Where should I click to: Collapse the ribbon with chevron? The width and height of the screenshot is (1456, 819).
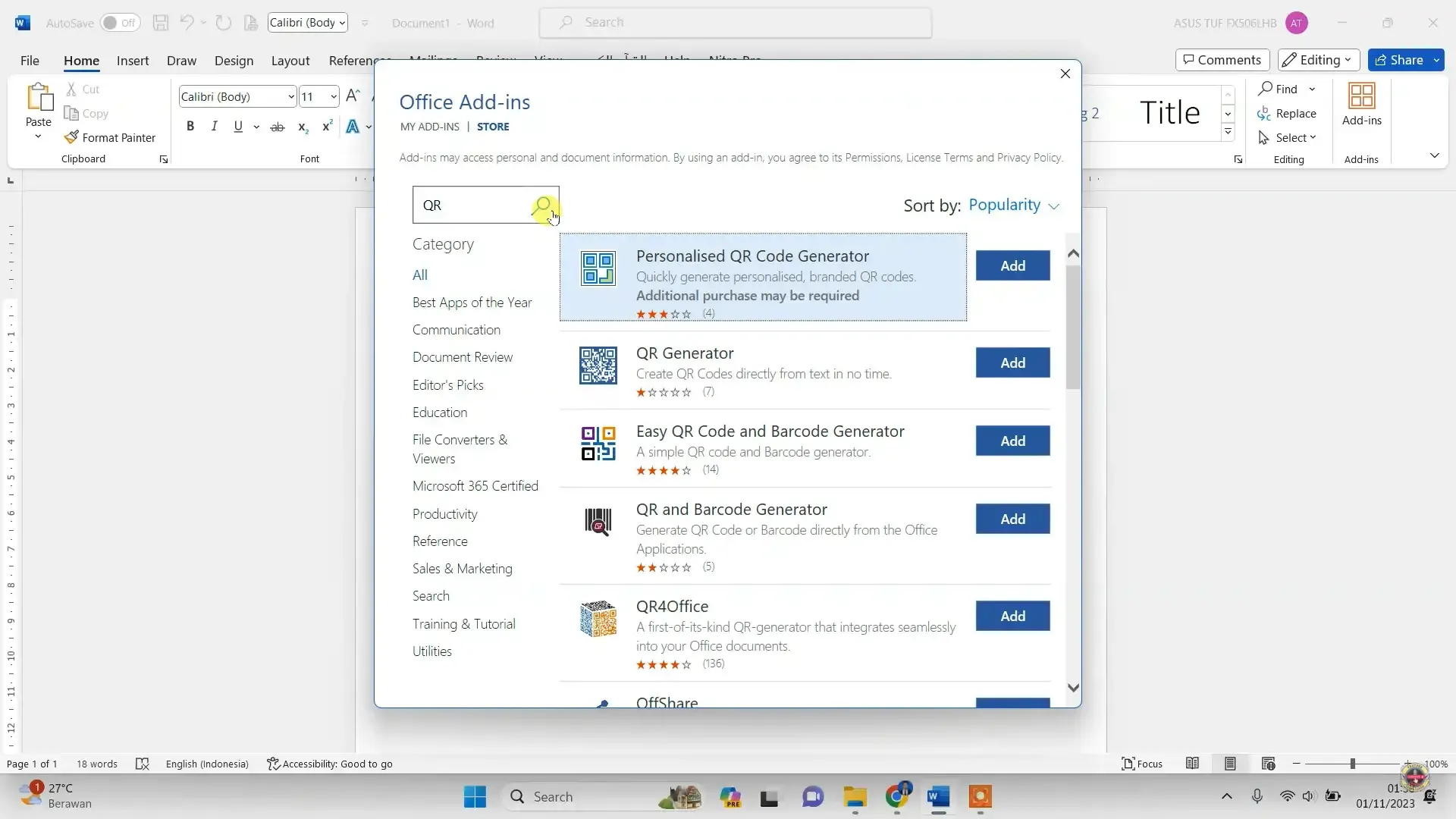click(x=1435, y=155)
